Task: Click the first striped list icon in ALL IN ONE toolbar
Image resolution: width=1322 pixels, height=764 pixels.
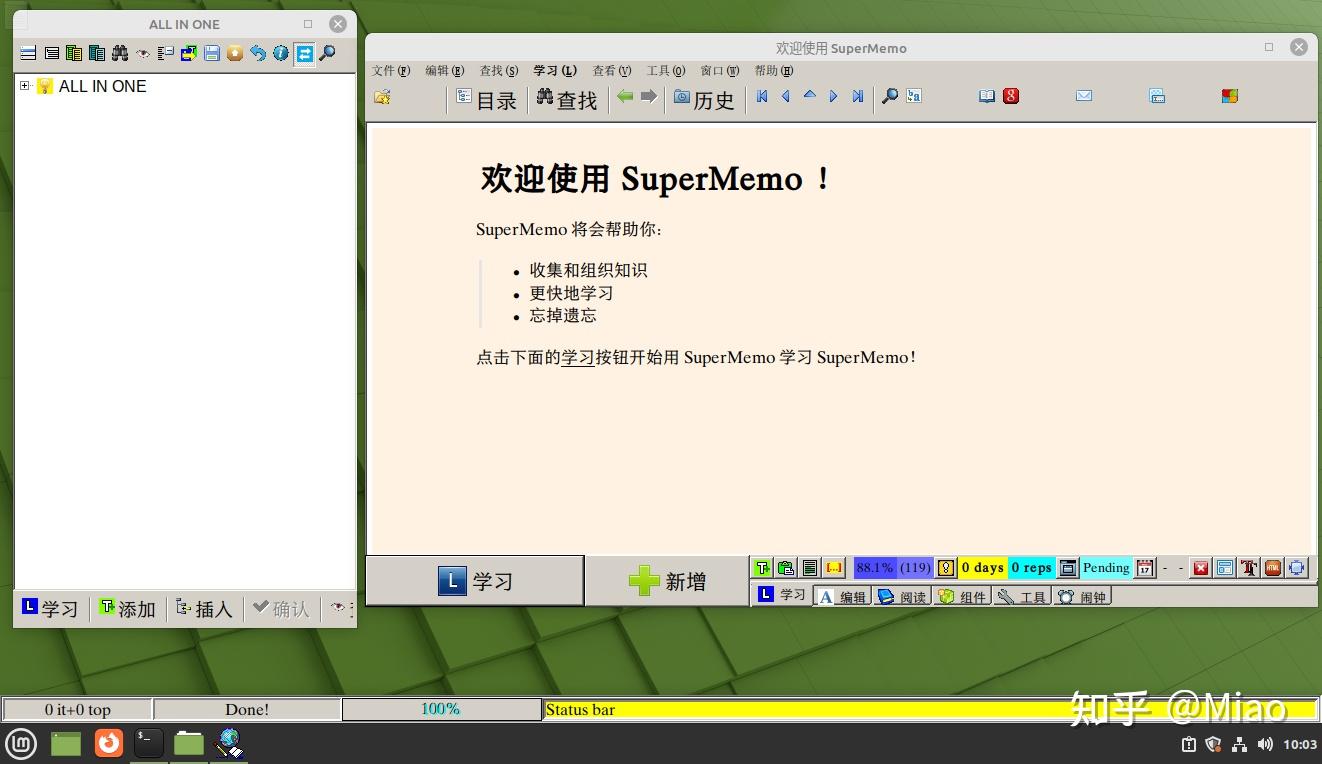Action: click(28, 53)
